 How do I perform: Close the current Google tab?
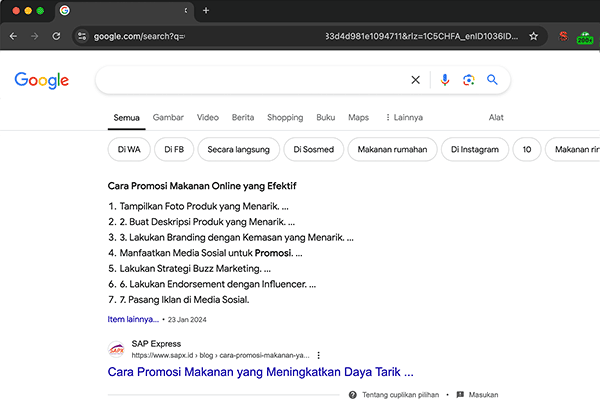tap(186, 11)
